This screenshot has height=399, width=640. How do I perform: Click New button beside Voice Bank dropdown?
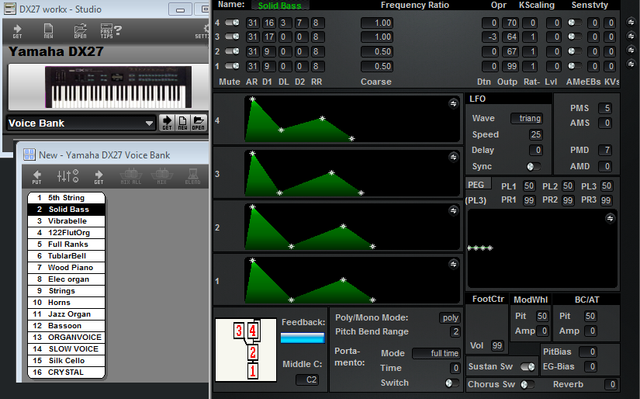coord(182,122)
